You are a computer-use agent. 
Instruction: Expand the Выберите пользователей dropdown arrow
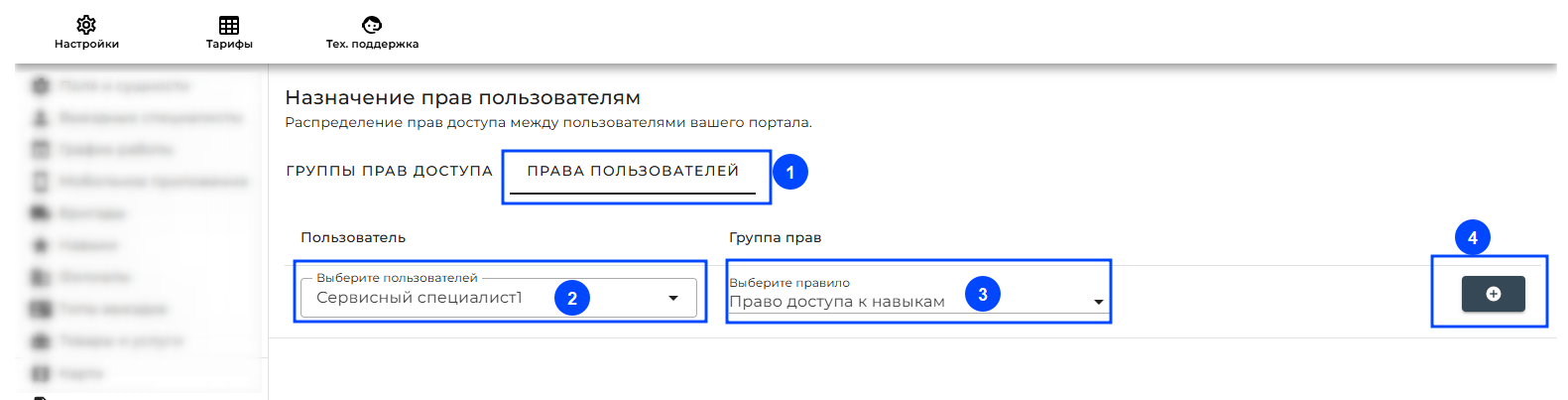pos(673,298)
